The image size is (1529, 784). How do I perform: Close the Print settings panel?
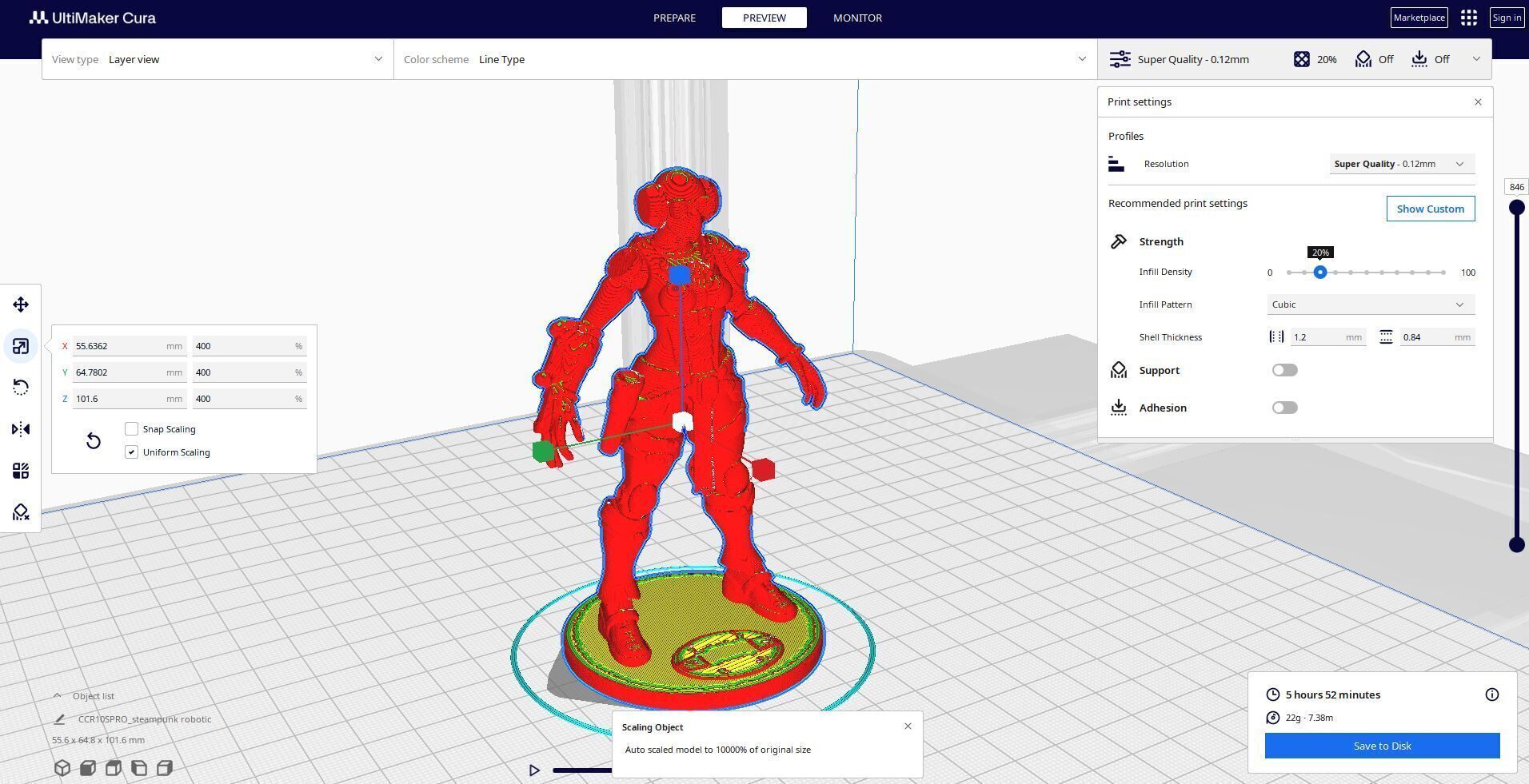1478,102
